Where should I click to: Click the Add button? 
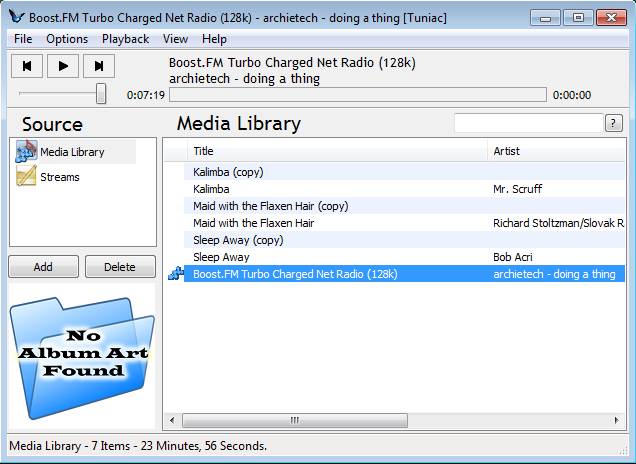click(x=43, y=266)
